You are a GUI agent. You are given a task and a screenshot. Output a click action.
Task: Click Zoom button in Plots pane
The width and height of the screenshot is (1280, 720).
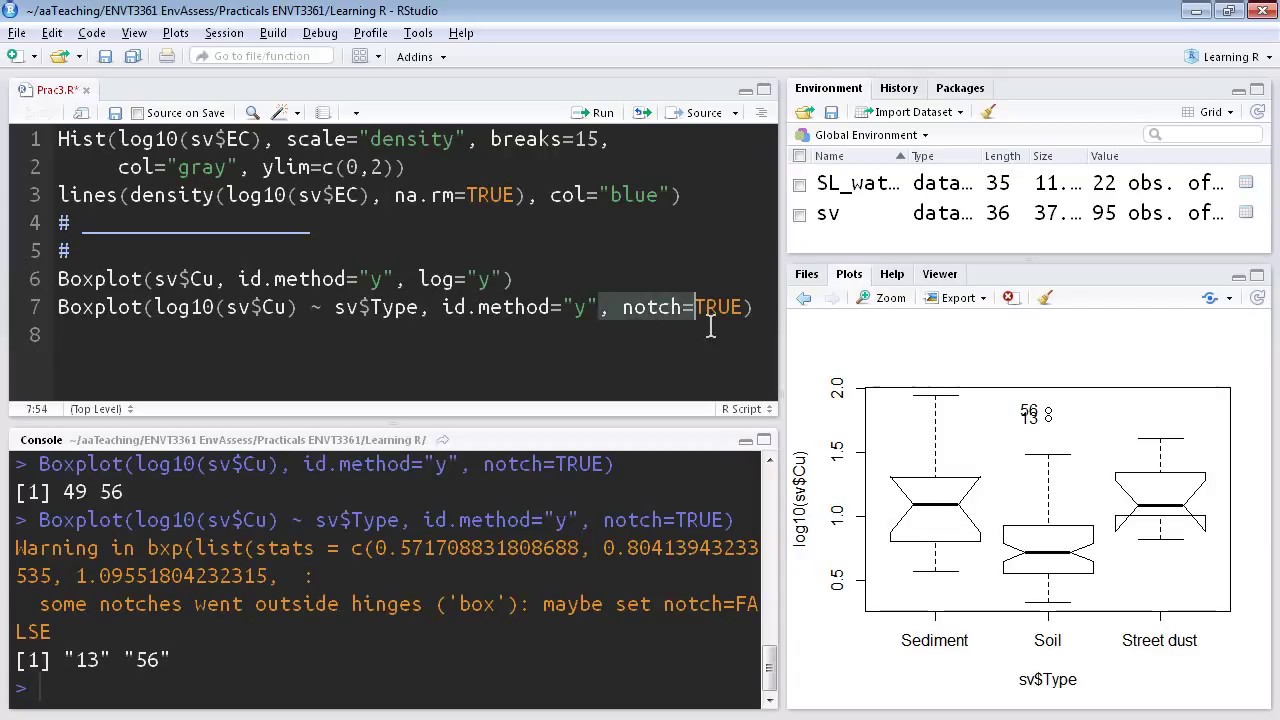[x=881, y=298]
